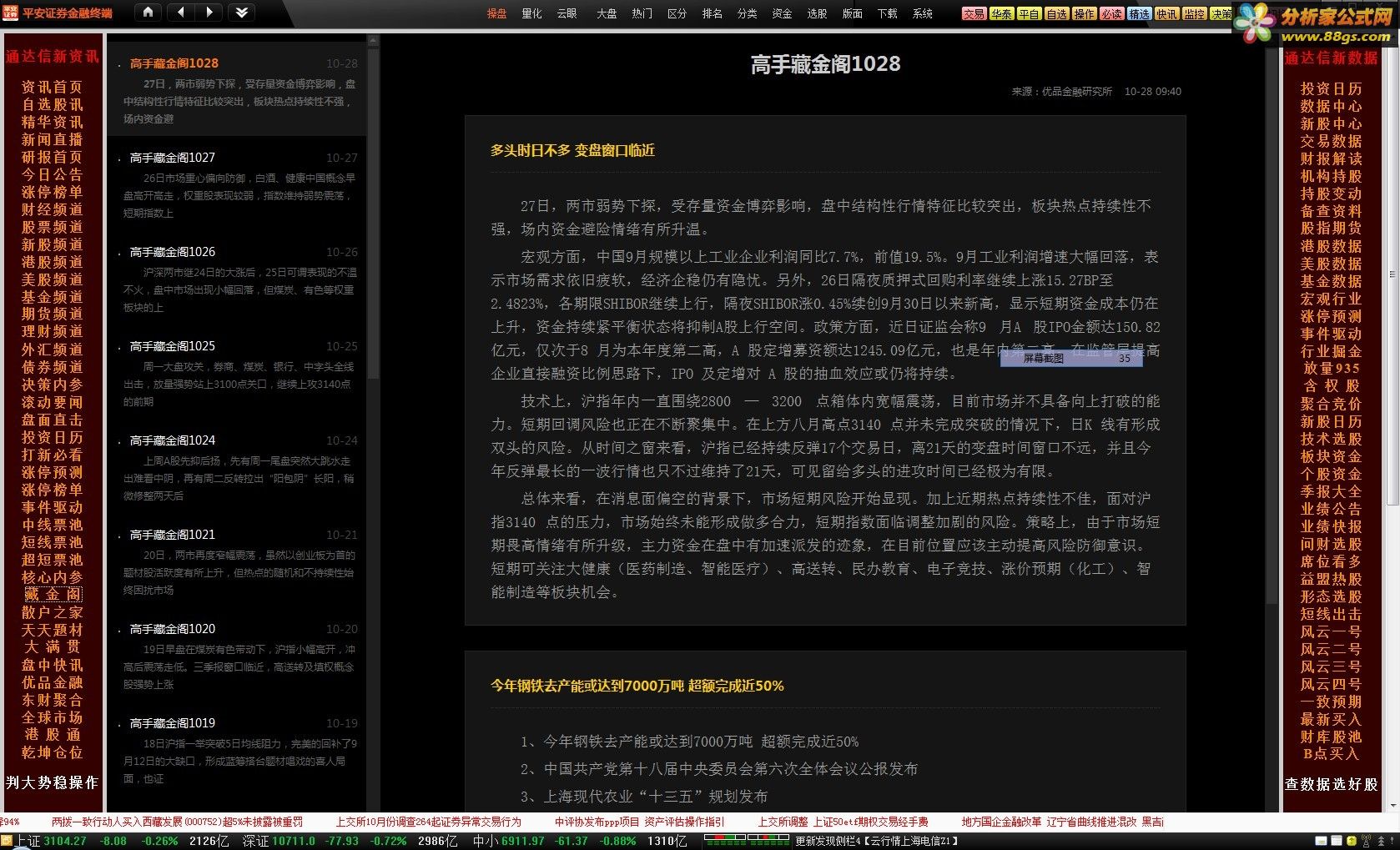The width and height of the screenshot is (1400, 850).
Task: Open 投资日历 at top of right sidebar
Action: click(1331, 88)
